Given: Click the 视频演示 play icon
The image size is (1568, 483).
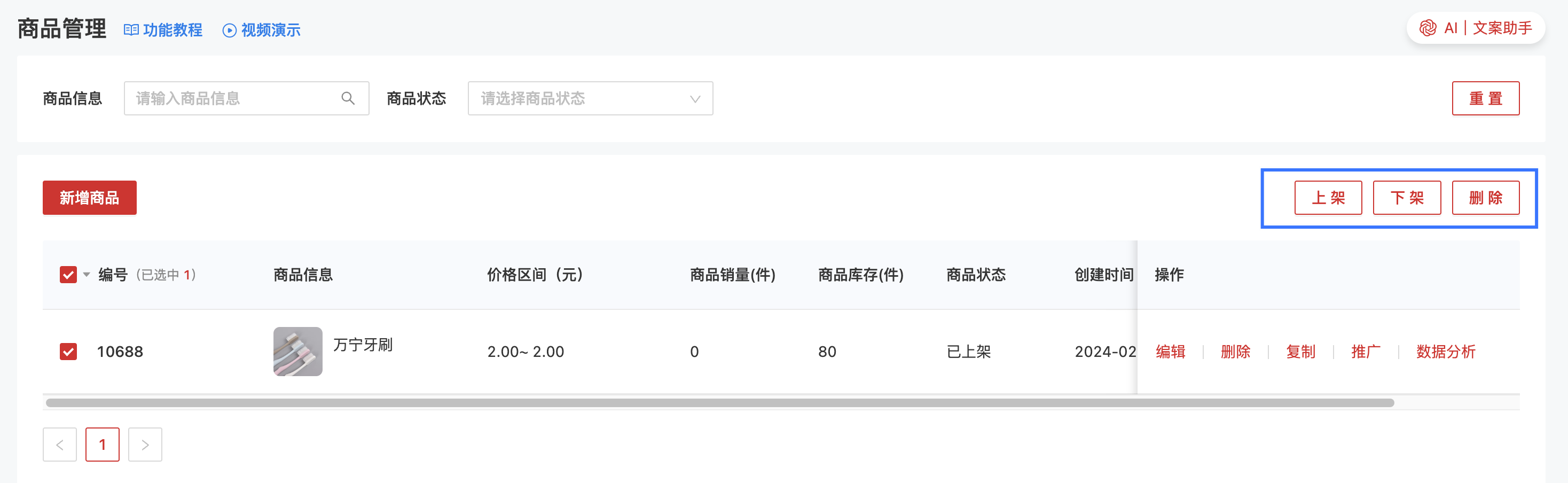Looking at the screenshot, I should tap(230, 30).
